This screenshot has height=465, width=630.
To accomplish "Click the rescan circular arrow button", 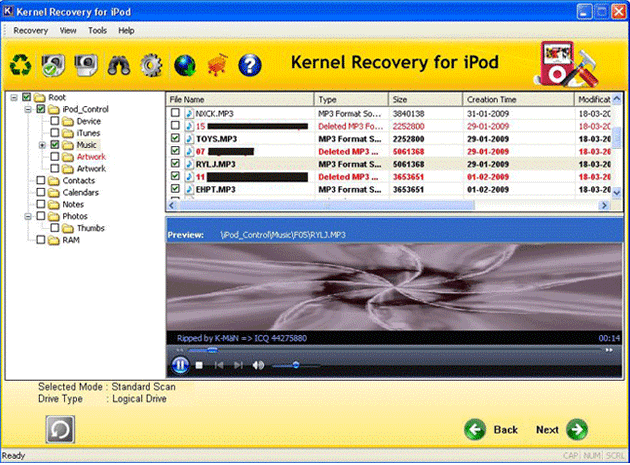I will click(x=60, y=430).
